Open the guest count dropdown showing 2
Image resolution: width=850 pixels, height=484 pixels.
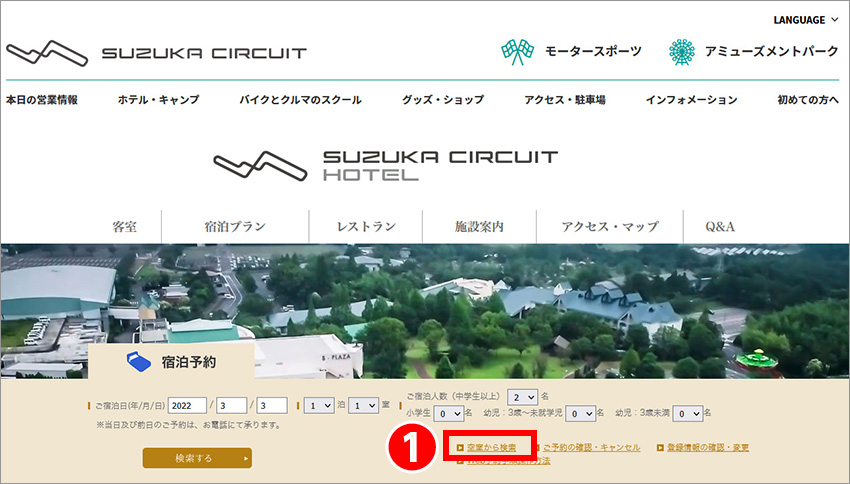(x=523, y=397)
